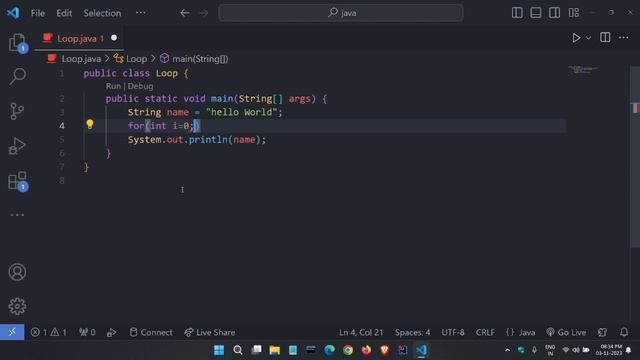Image resolution: width=640 pixels, height=360 pixels.
Task: Open Problems via errors and warnings count
Action: (x=48, y=332)
